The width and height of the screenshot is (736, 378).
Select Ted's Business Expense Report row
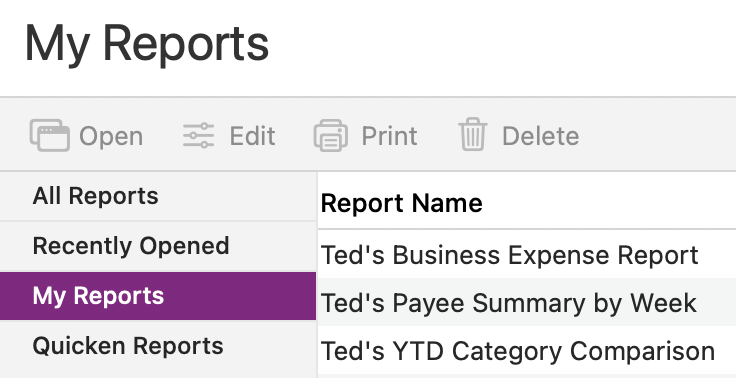(527, 254)
